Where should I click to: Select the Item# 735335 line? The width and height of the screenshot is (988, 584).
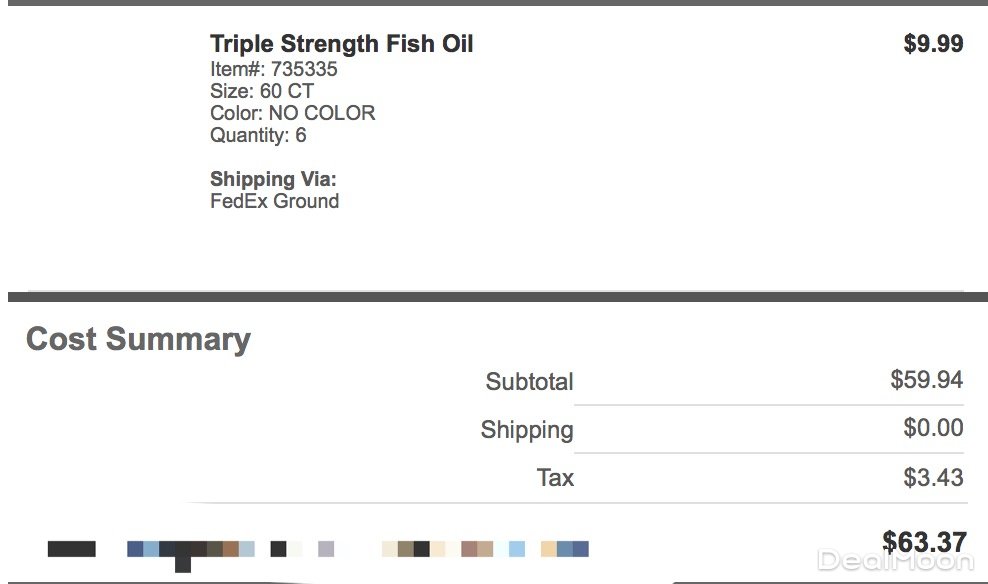(273, 69)
